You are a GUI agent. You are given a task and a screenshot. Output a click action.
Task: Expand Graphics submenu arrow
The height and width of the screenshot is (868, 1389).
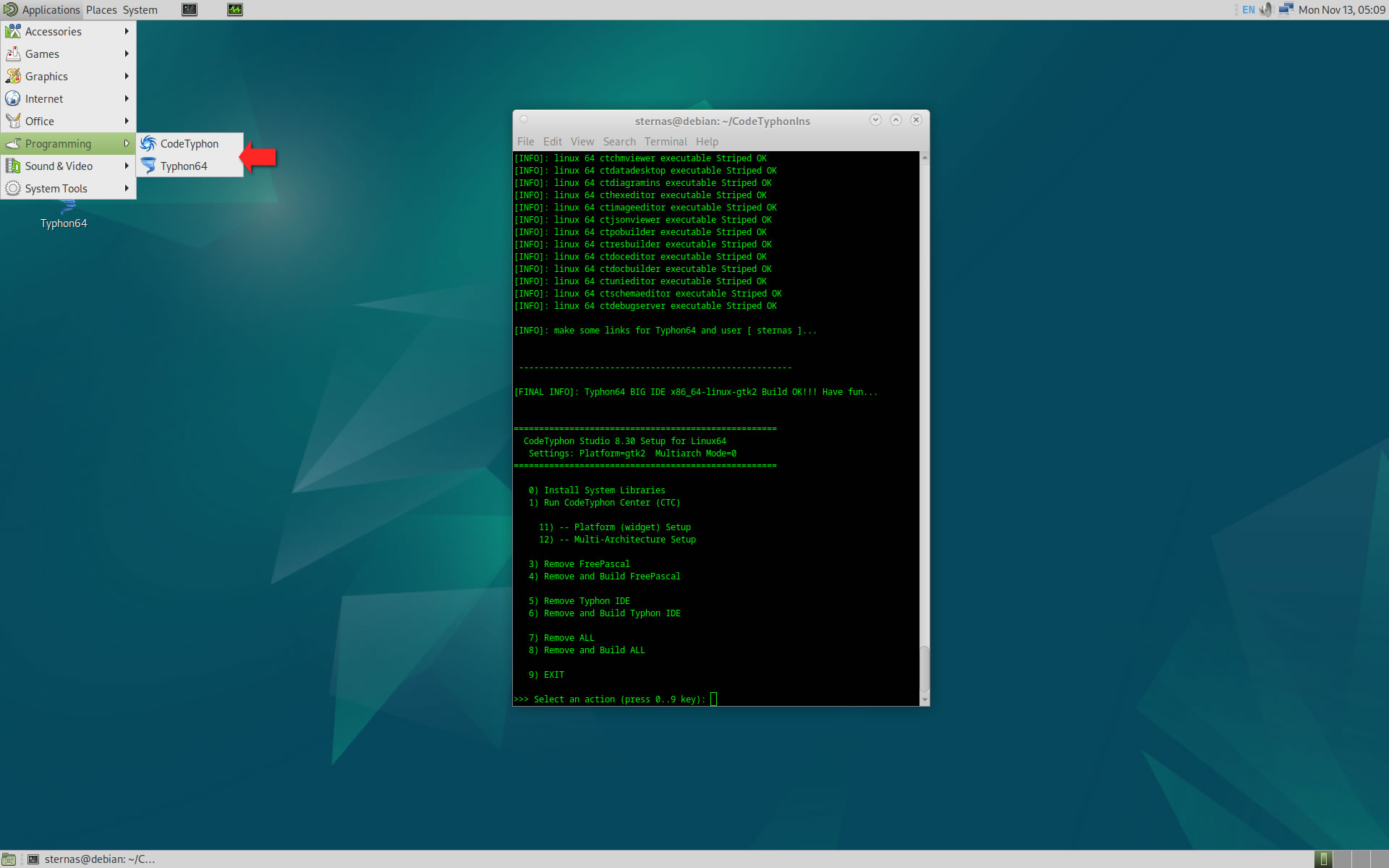click(x=127, y=77)
